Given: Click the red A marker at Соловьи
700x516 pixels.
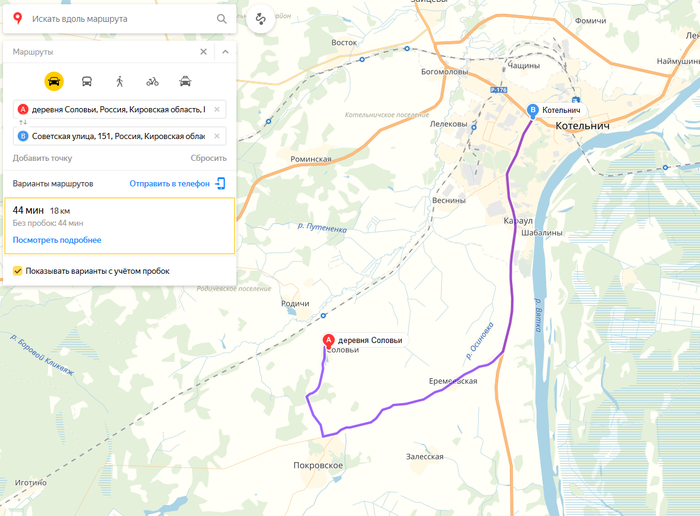Looking at the screenshot, I should pos(329,341).
